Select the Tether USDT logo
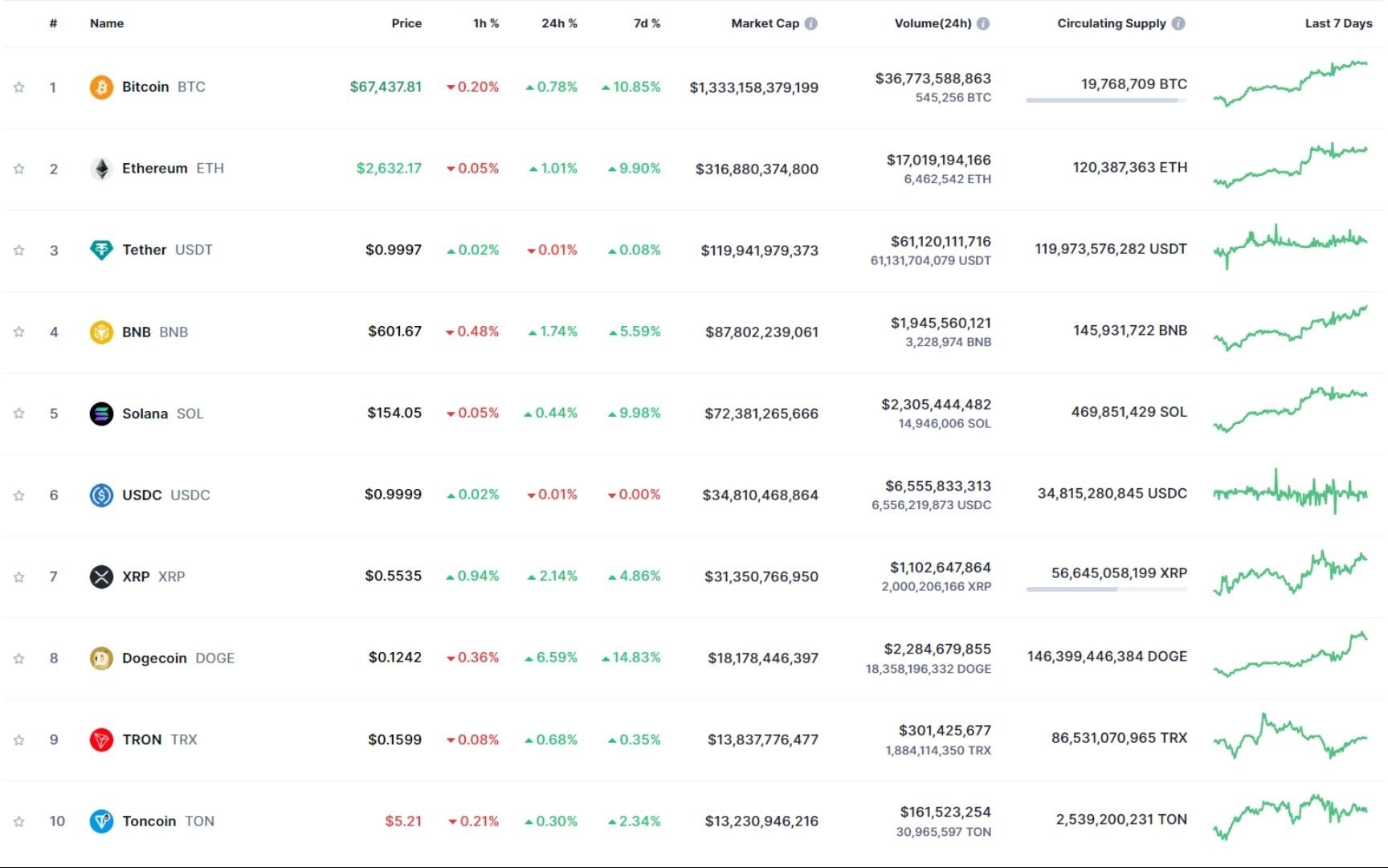 tap(100, 250)
